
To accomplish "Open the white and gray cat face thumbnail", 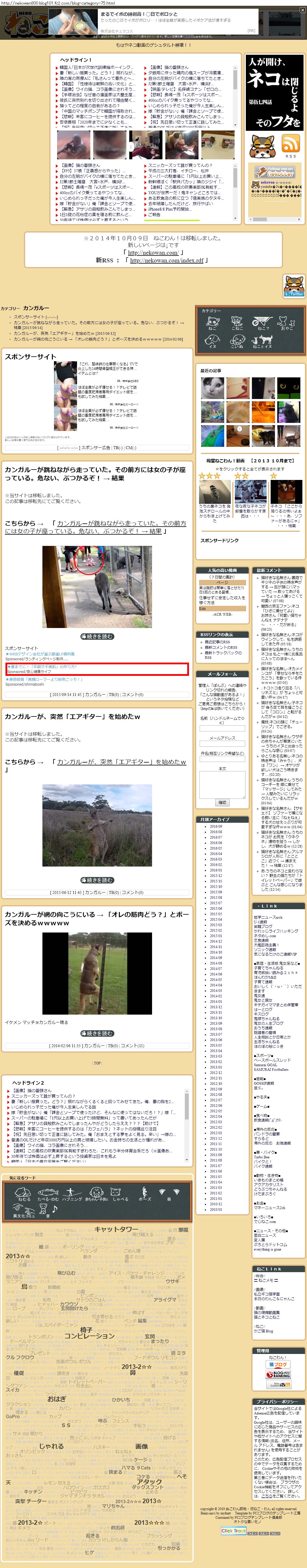I will [x=213, y=388].
